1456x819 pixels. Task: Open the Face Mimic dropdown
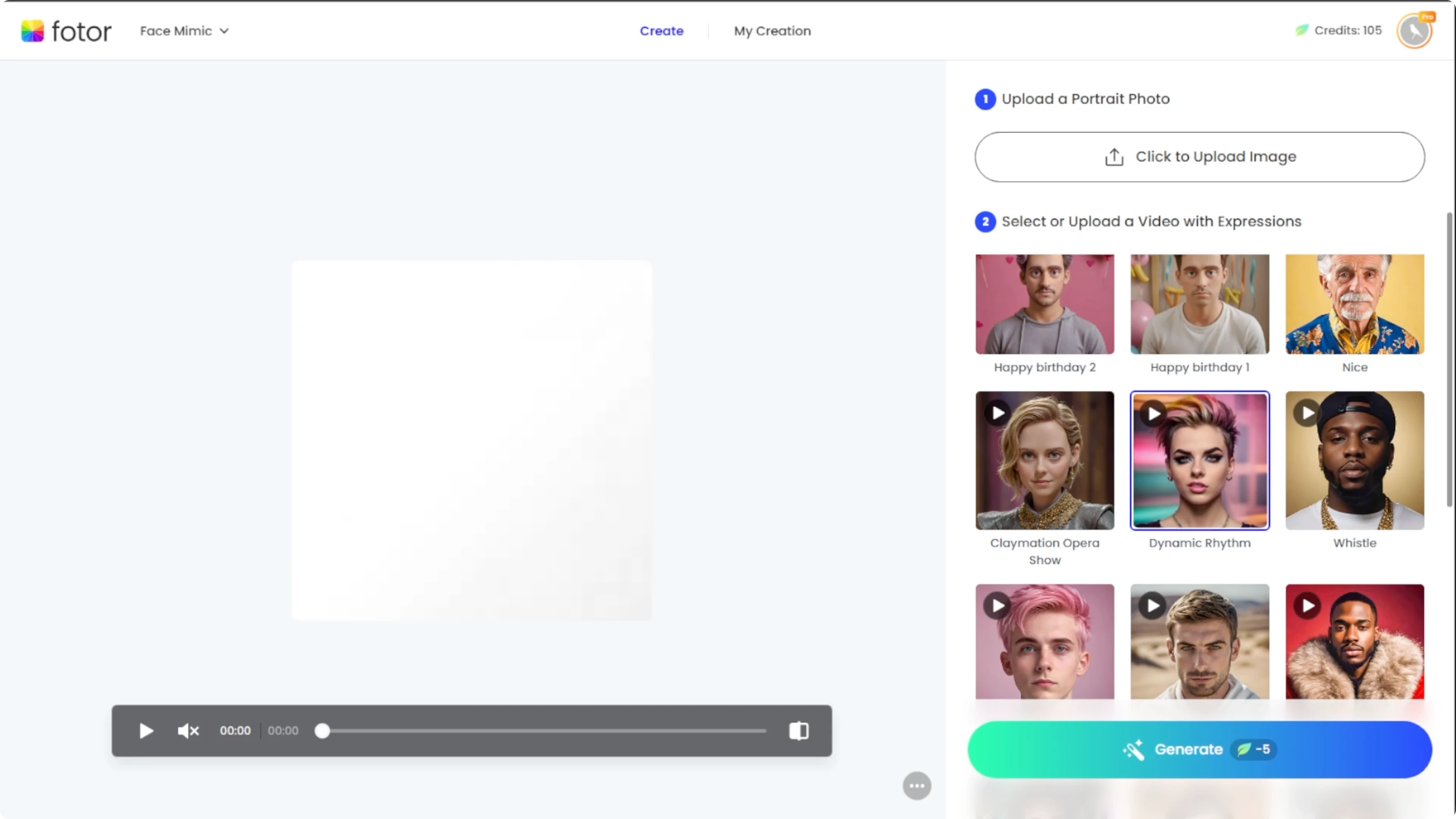tap(184, 31)
